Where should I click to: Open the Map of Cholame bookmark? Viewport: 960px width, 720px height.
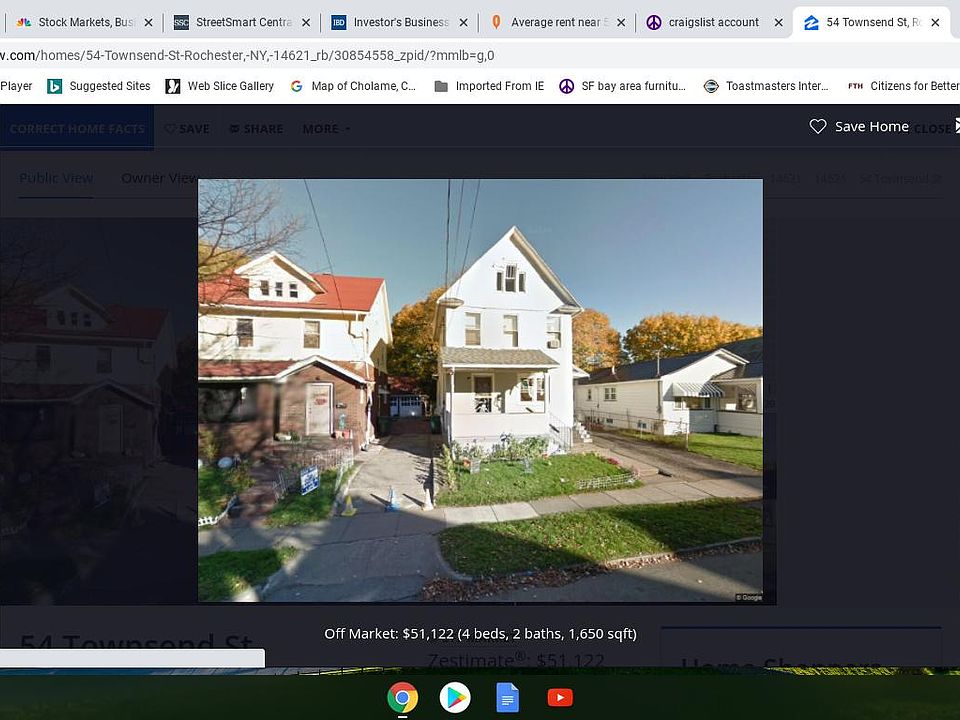(353, 86)
